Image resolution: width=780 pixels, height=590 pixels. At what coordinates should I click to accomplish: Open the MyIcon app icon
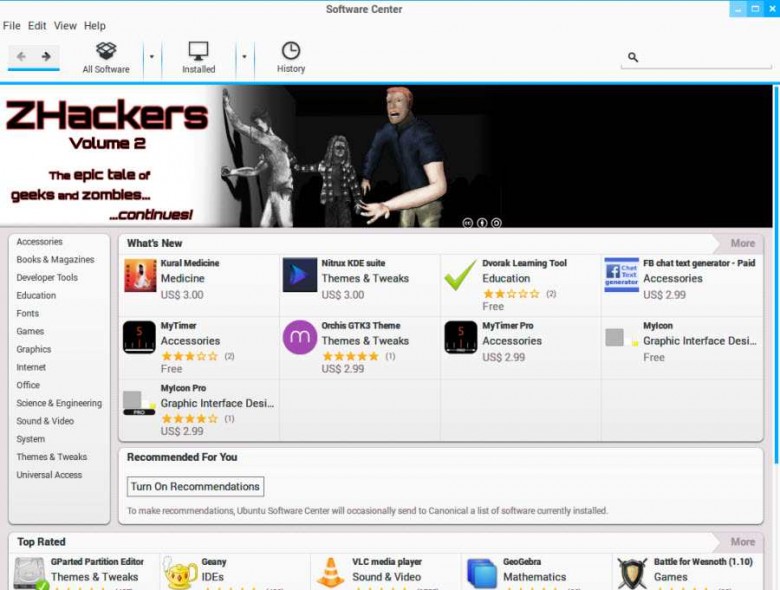click(x=621, y=337)
